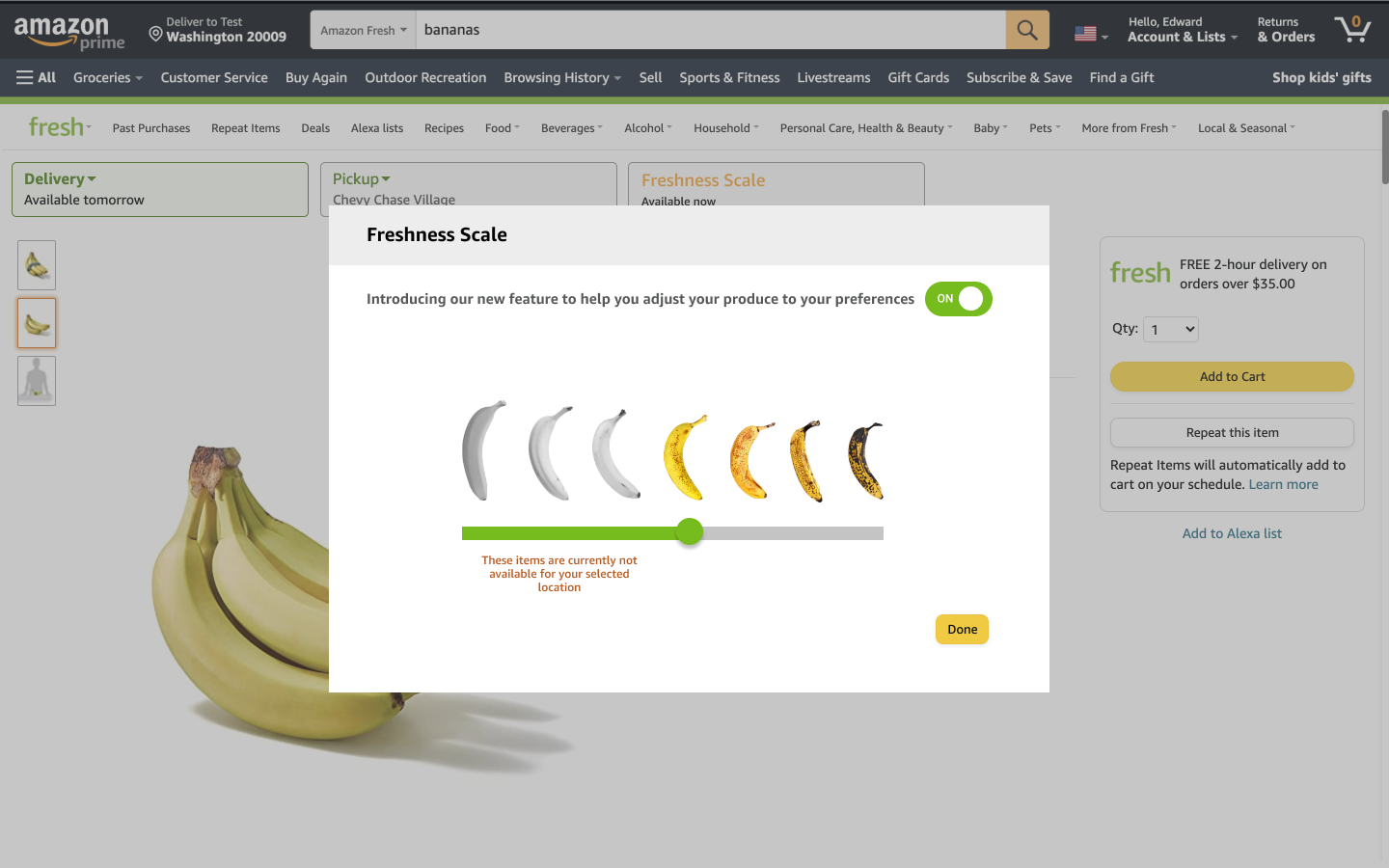This screenshot has height=868, width=1389.
Task: Click the US flag language selector
Action: tap(1091, 34)
